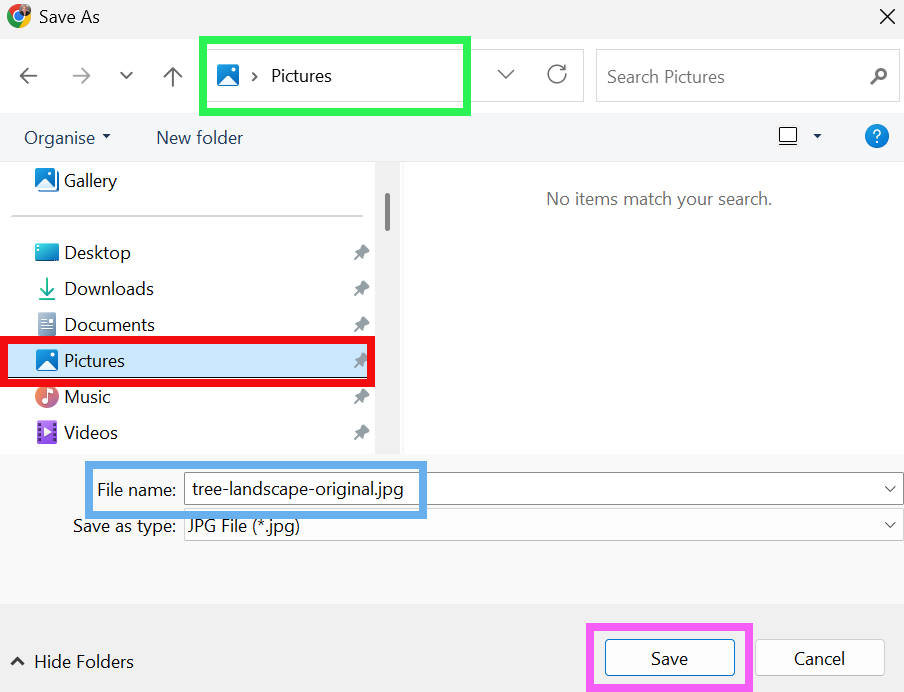Open the Save as type dropdown

[x=543, y=525]
